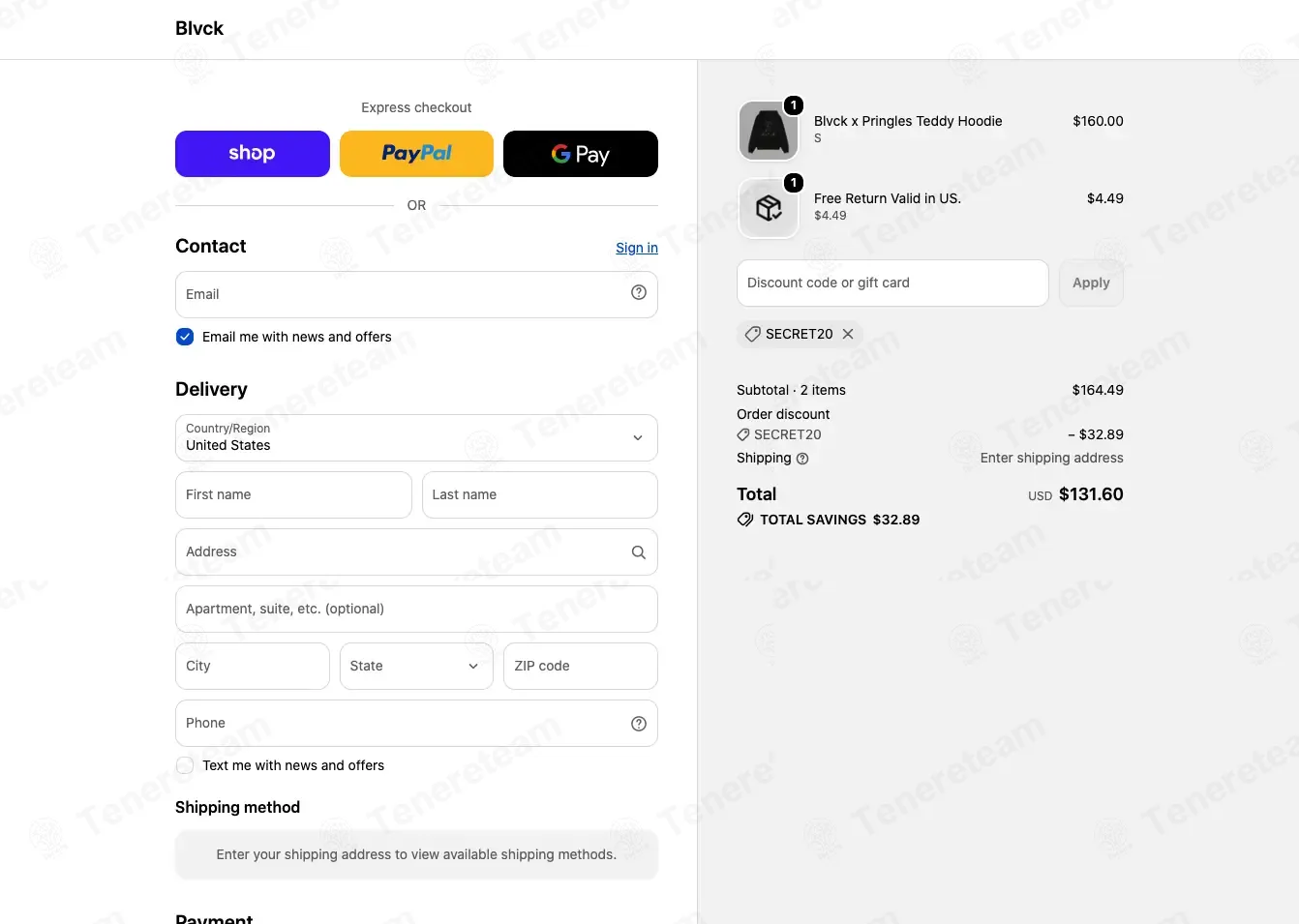This screenshot has height=924, width=1299.
Task: Expand the State dropdown
Action: (x=416, y=666)
